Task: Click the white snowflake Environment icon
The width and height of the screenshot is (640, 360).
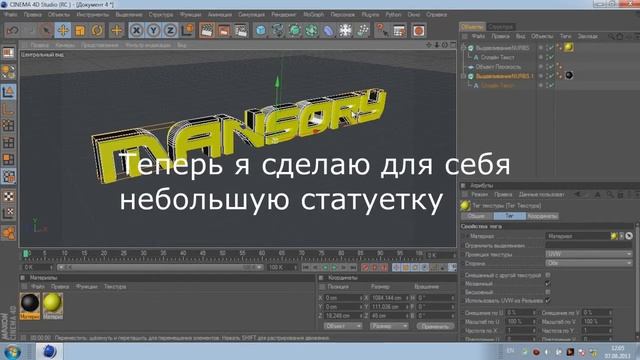Action: [345, 30]
